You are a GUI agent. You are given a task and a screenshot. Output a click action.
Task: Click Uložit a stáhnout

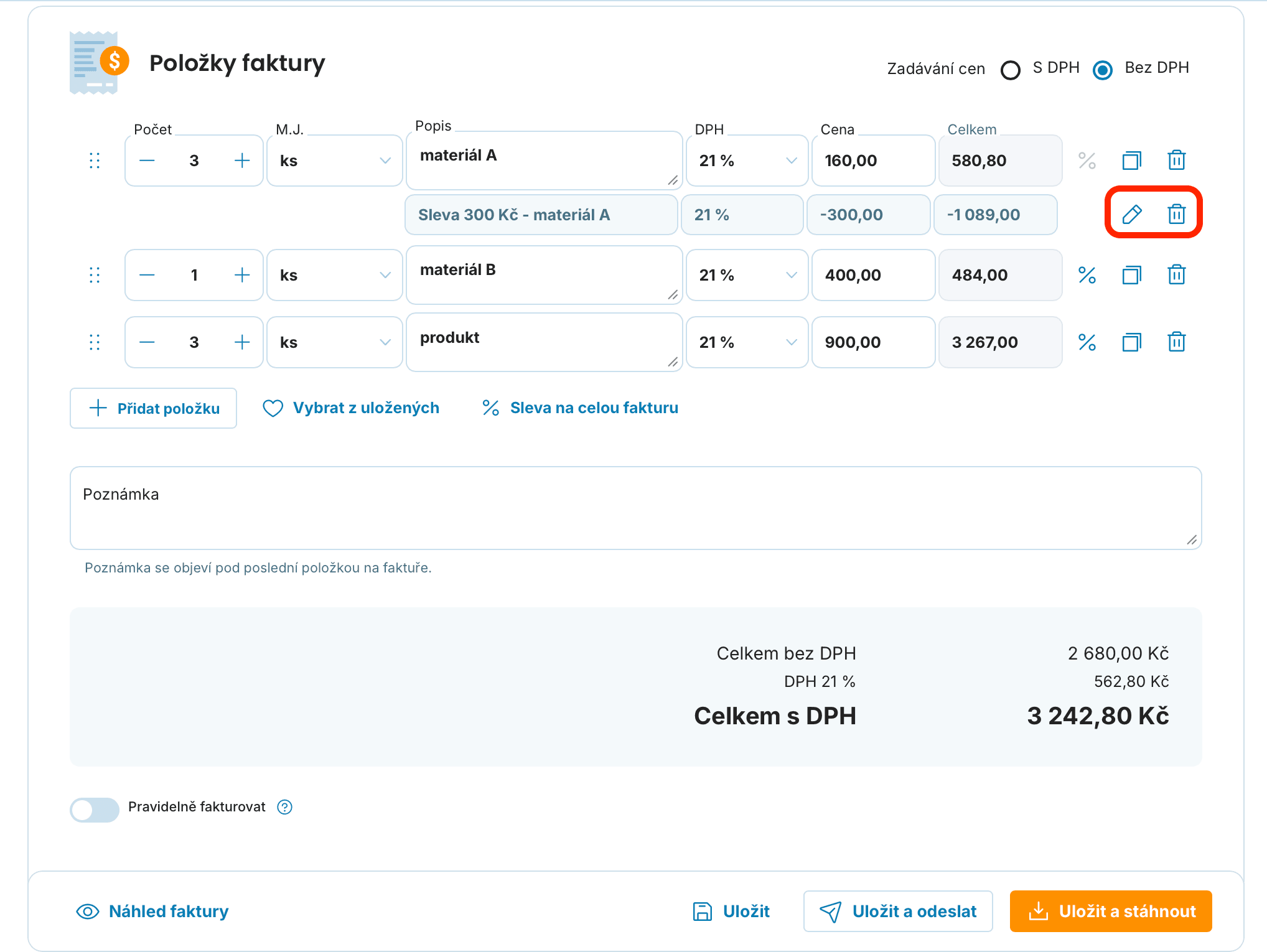1111,912
